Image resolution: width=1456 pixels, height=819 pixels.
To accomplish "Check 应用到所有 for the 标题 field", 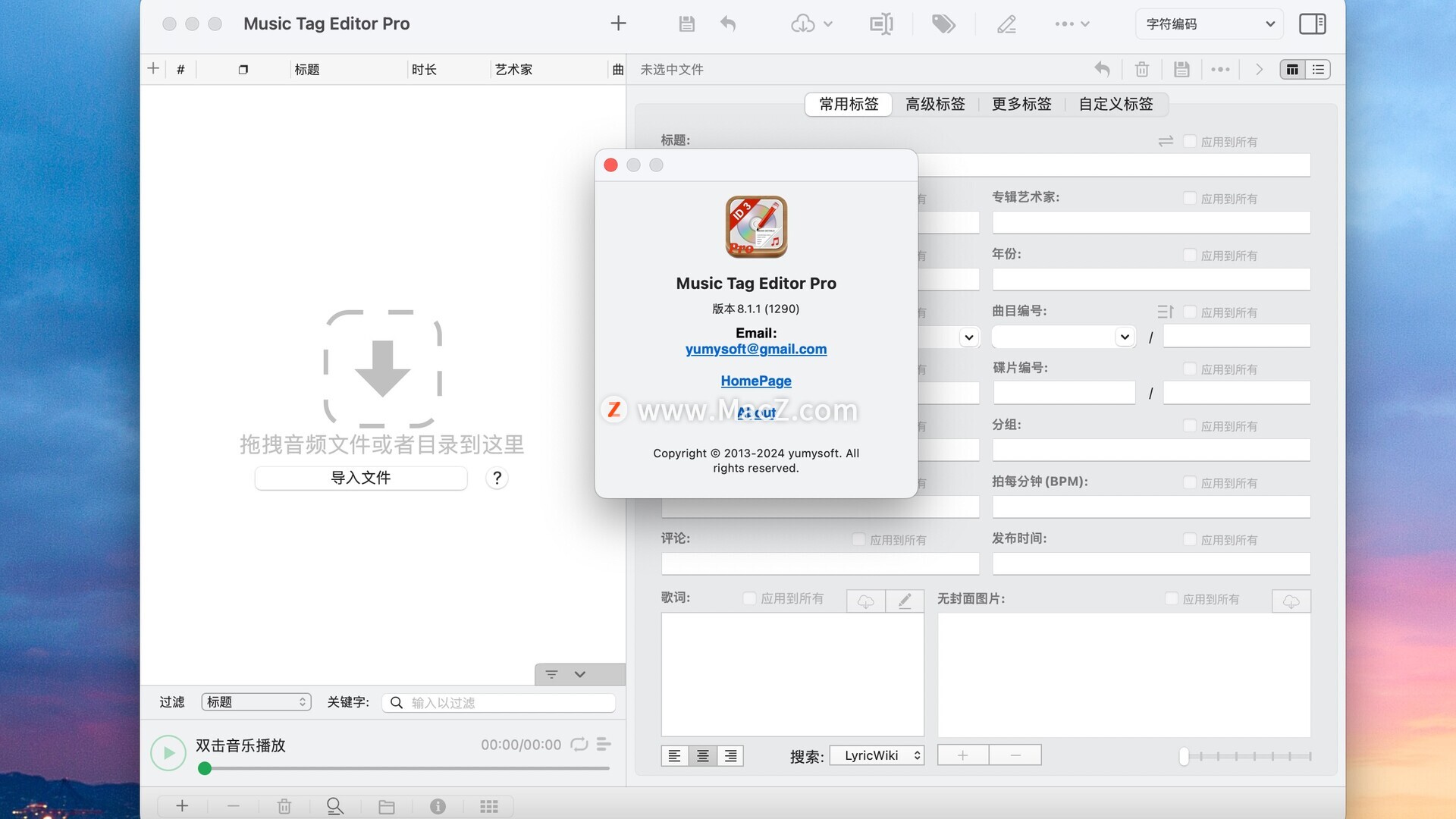I will pyautogui.click(x=1190, y=141).
